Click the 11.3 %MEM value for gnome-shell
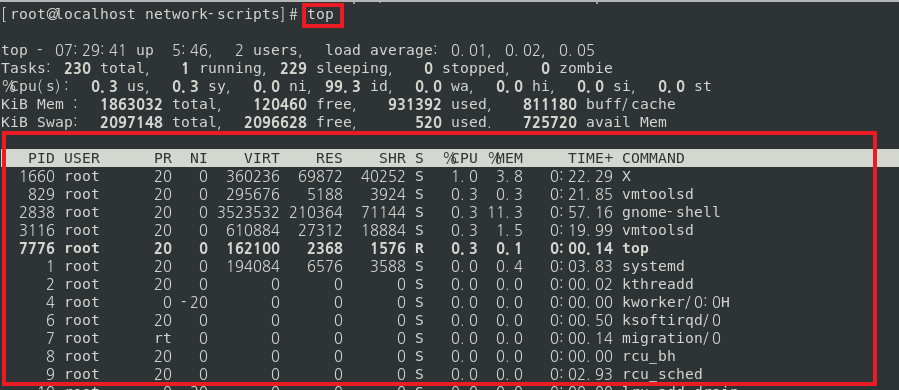 pyautogui.click(x=505, y=212)
